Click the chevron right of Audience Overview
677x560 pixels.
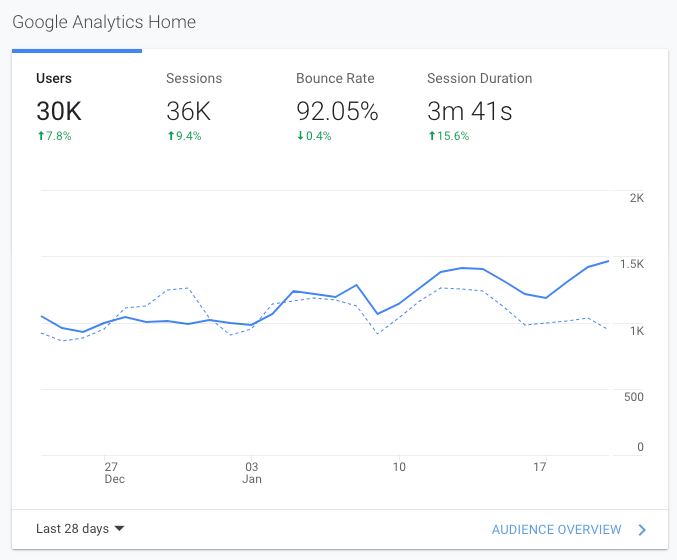click(642, 529)
